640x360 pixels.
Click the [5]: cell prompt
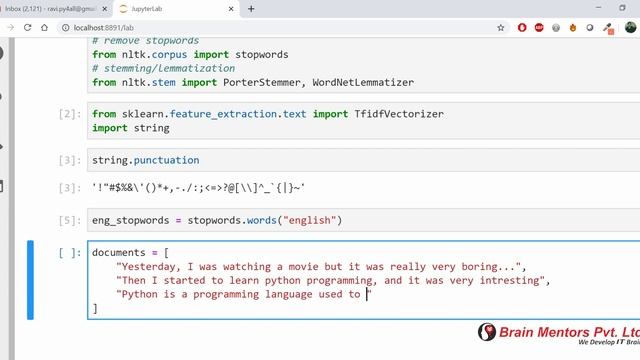pyautogui.click(x=70, y=220)
